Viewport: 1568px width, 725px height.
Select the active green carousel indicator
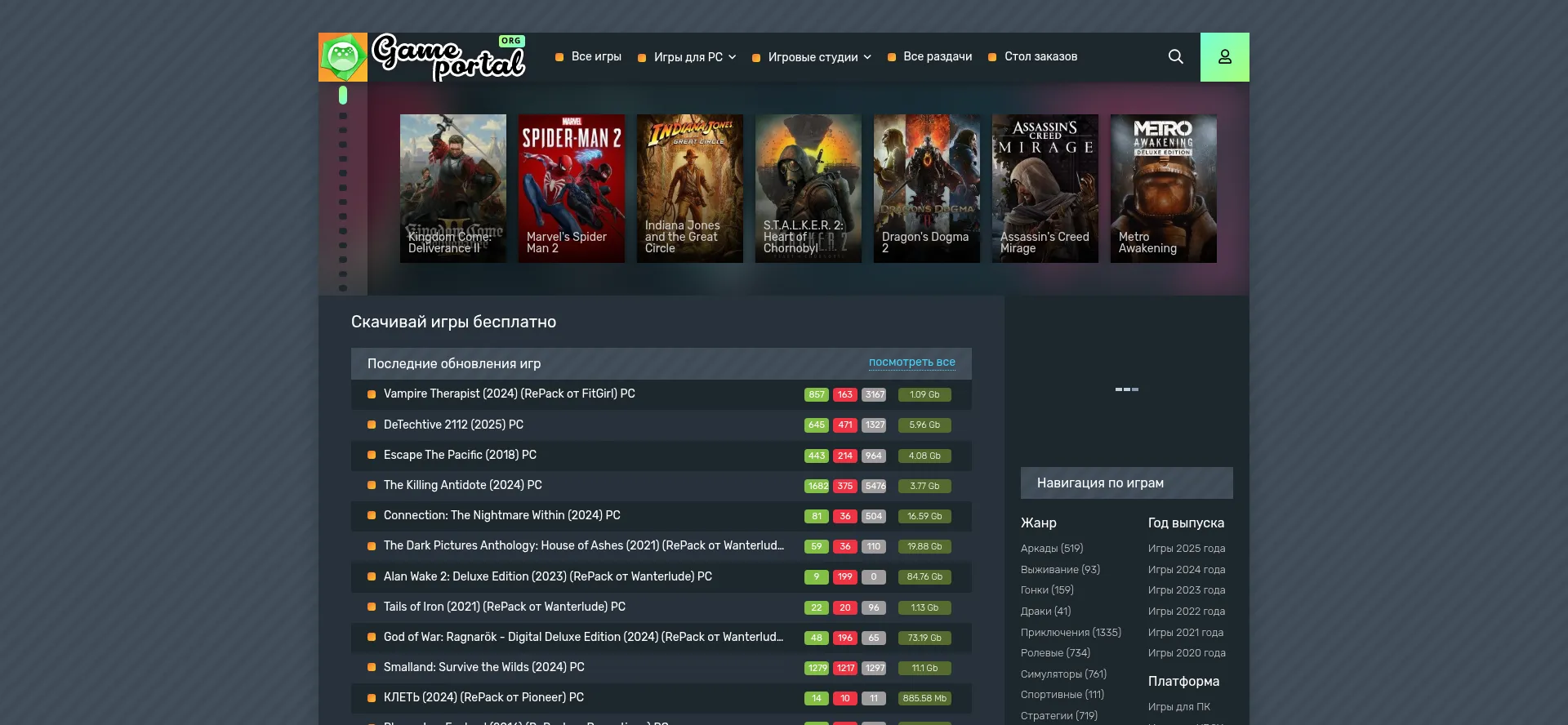click(x=343, y=96)
